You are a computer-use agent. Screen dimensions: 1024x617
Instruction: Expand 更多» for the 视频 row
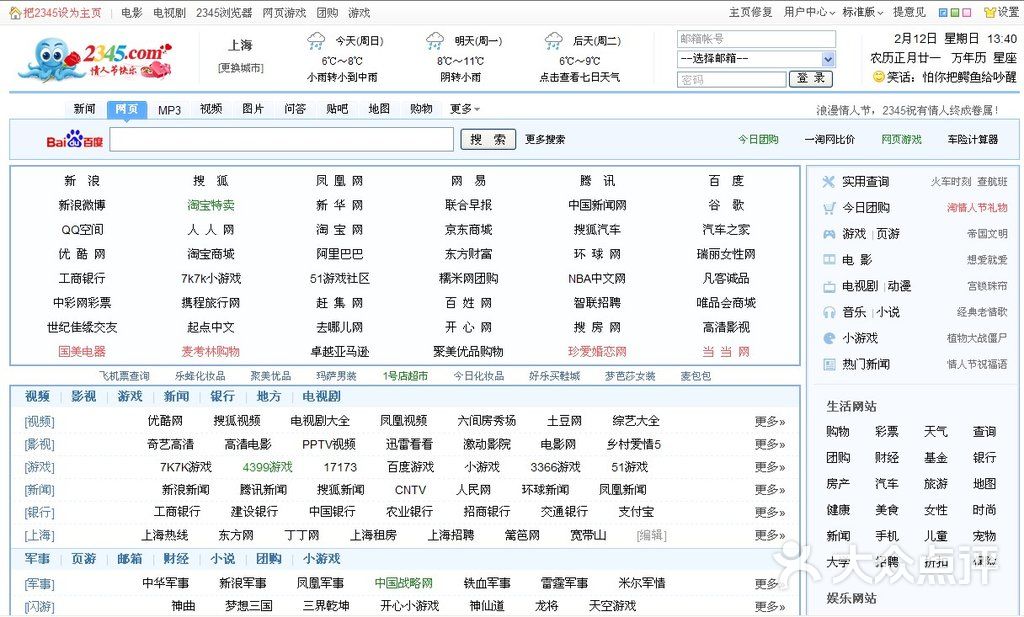point(770,422)
